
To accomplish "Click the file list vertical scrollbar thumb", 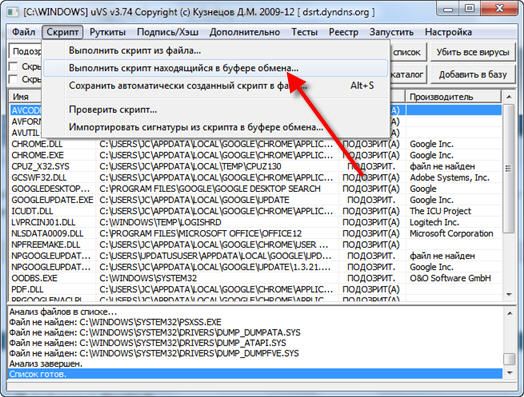I will pos(509,169).
